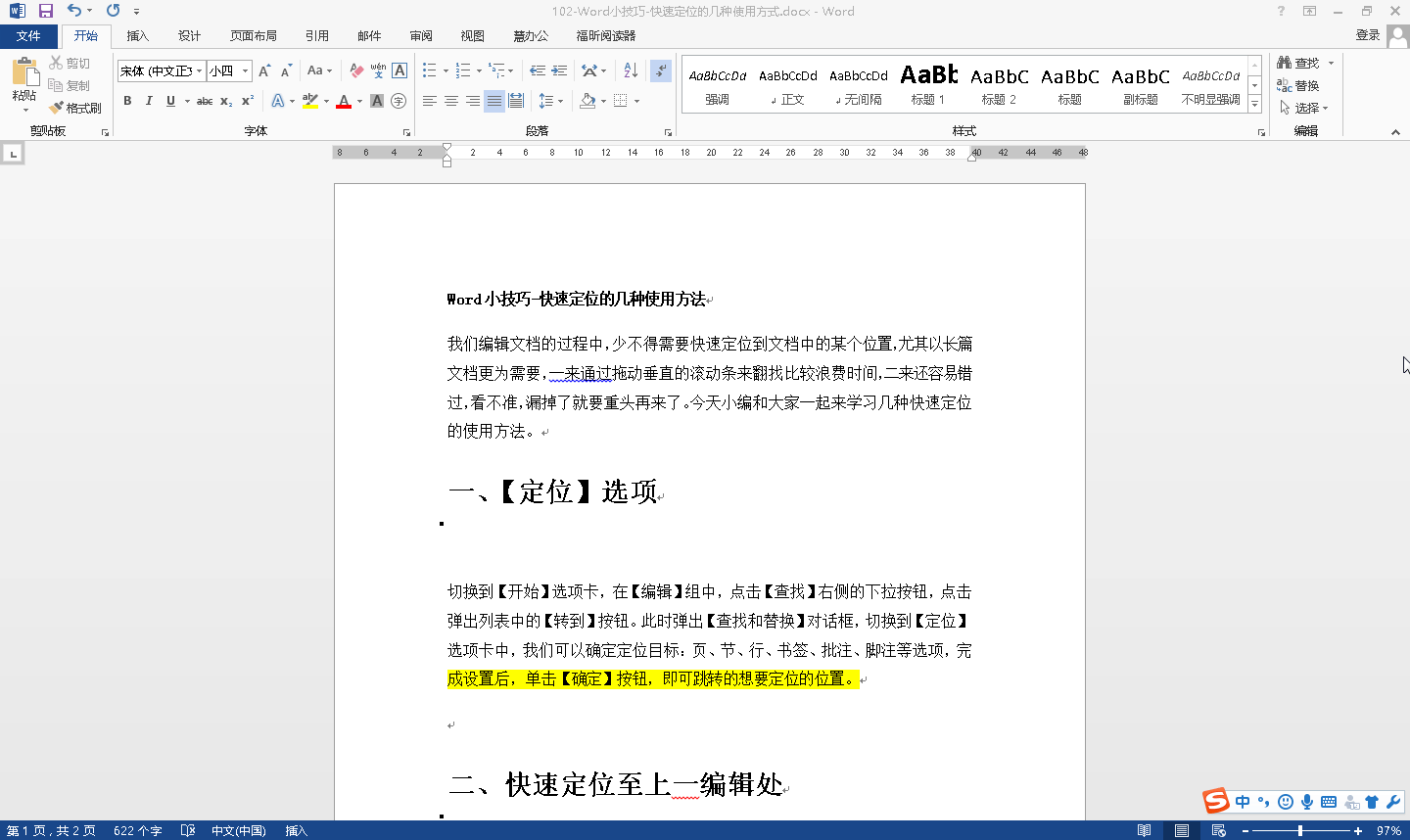The height and width of the screenshot is (840, 1410).
Task: Click the Sogou microphone voice input icon
Action: (x=1307, y=802)
